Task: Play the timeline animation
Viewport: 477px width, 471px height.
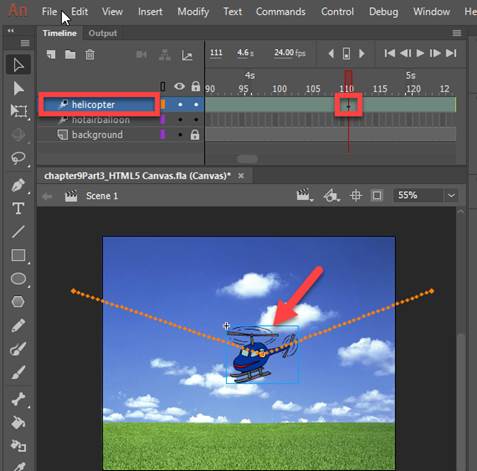Action: click(420, 53)
